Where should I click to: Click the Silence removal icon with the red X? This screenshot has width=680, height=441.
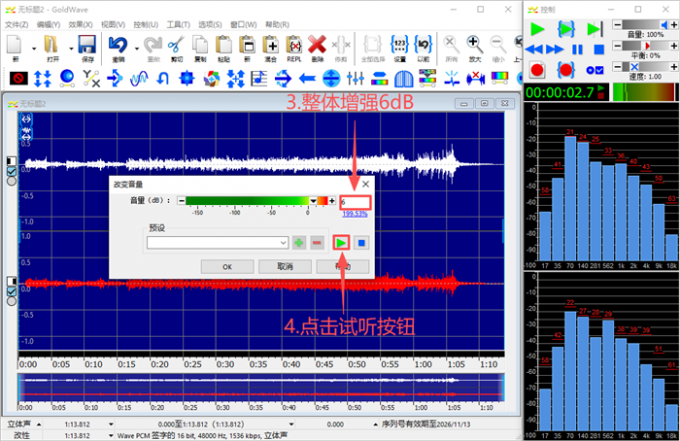[475, 78]
